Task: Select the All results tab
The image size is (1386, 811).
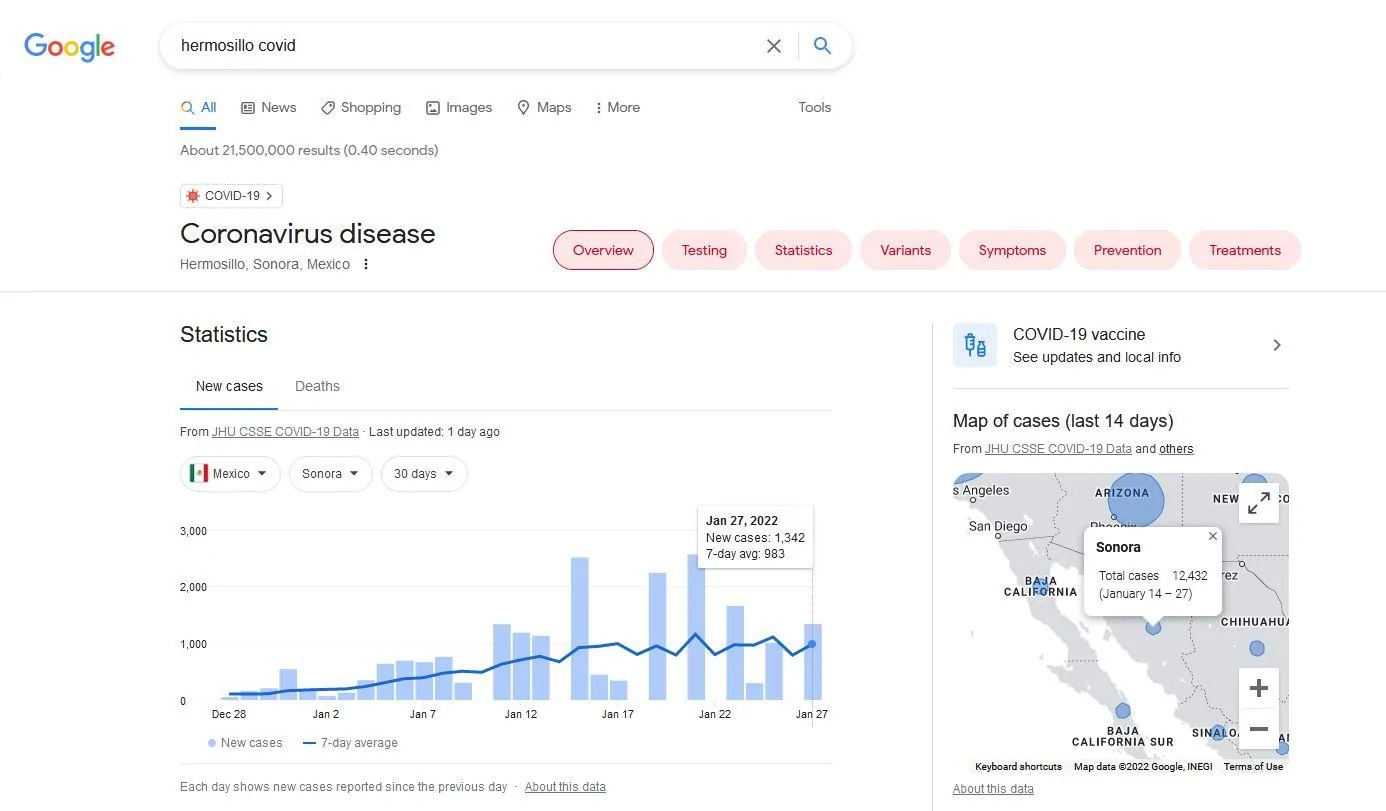Action: tap(199, 107)
